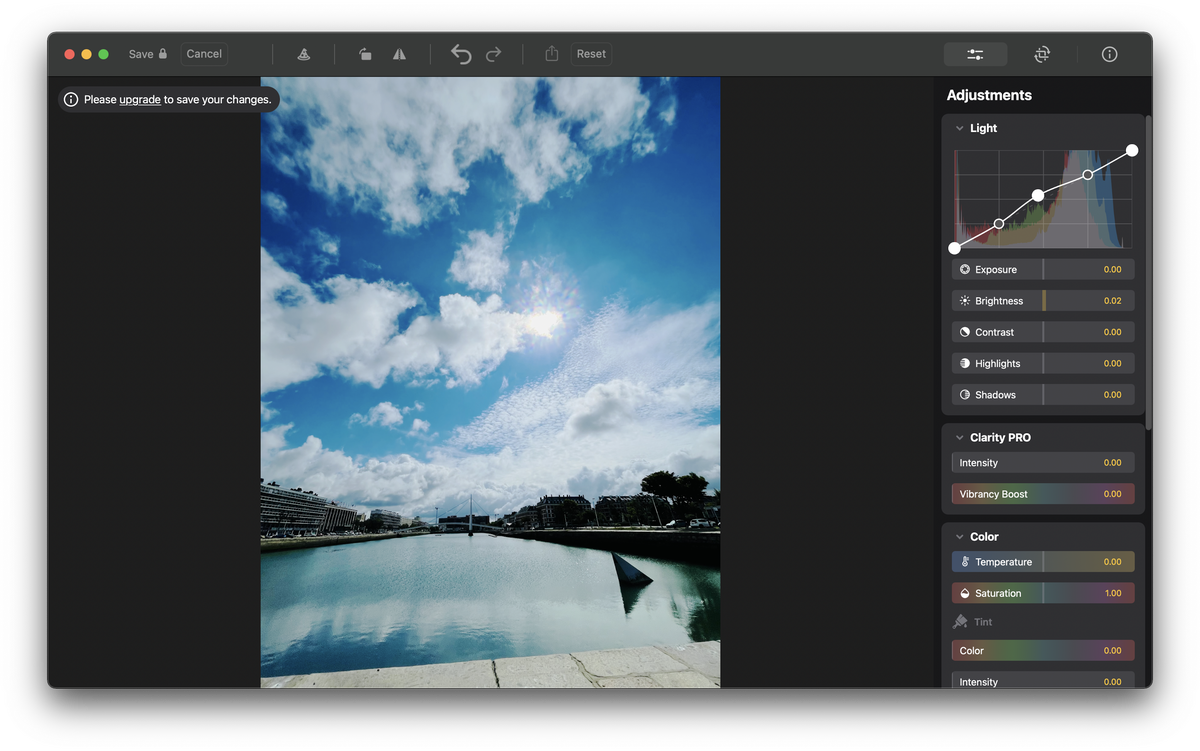This screenshot has width=1200, height=751.
Task: Select the middle filled curve point
Action: [1038, 195]
